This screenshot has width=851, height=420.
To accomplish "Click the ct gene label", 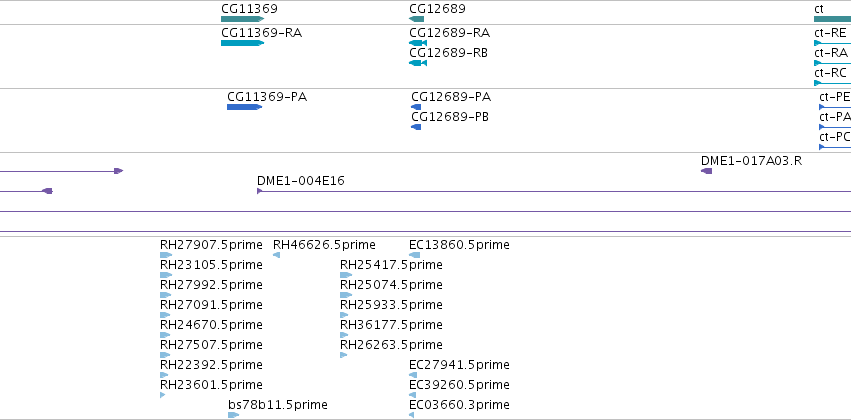I will click(819, 9).
